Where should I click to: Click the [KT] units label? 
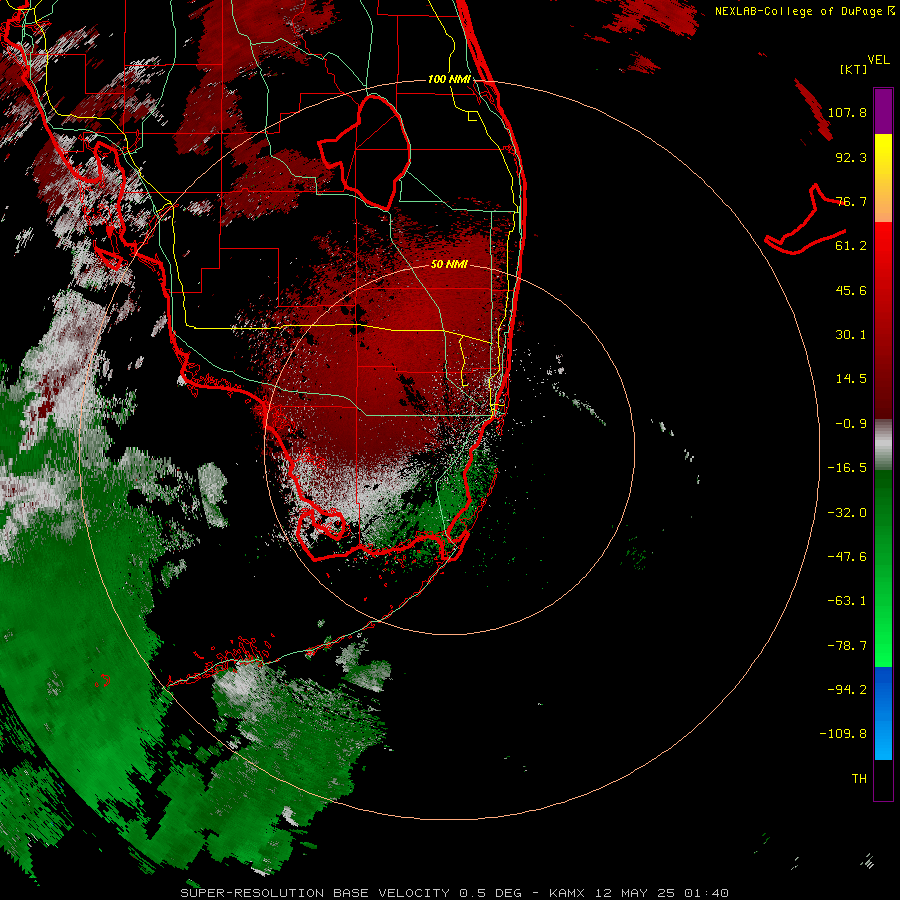(854, 69)
